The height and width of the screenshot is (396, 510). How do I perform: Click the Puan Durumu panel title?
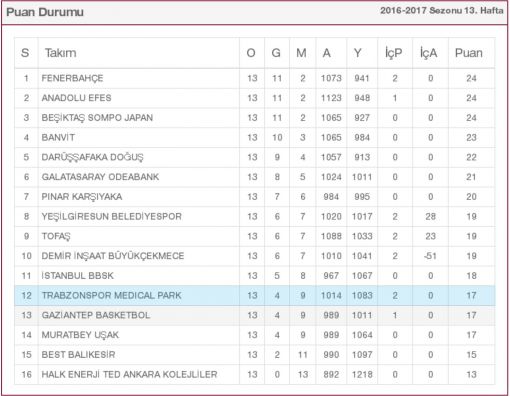(45, 12)
